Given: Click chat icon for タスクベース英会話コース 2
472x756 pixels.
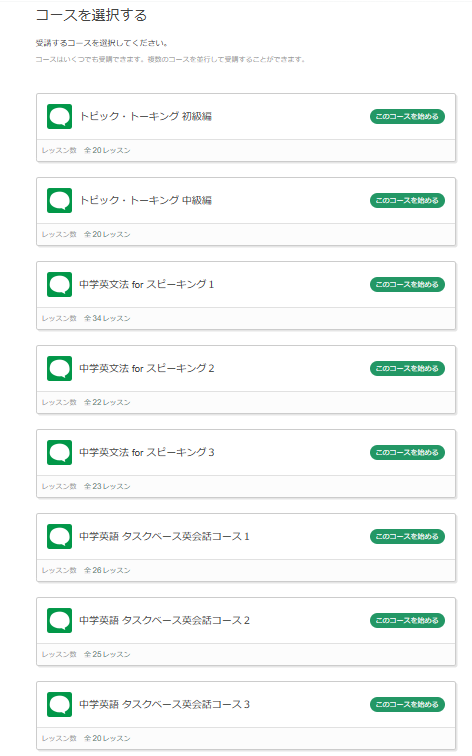Looking at the screenshot, I should click(x=59, y=621).
